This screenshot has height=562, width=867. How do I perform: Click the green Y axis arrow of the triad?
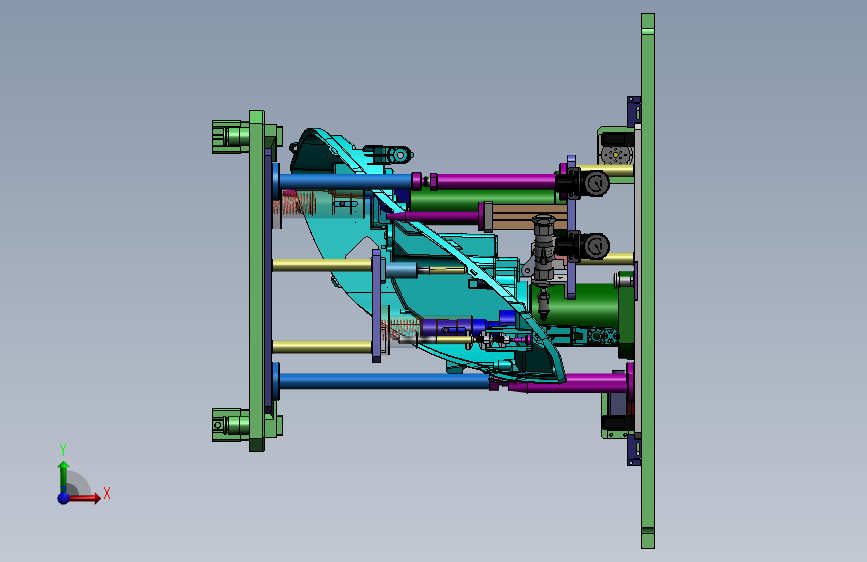point(64,476)
